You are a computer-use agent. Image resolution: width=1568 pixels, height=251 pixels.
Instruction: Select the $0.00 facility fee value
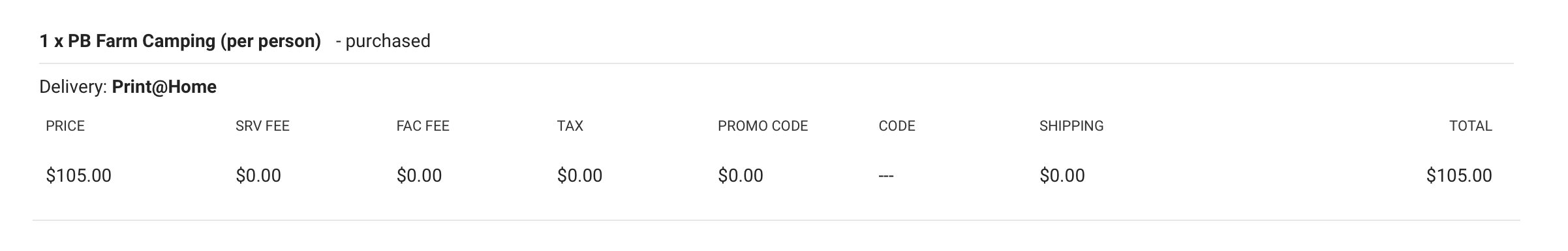[419, 176]
